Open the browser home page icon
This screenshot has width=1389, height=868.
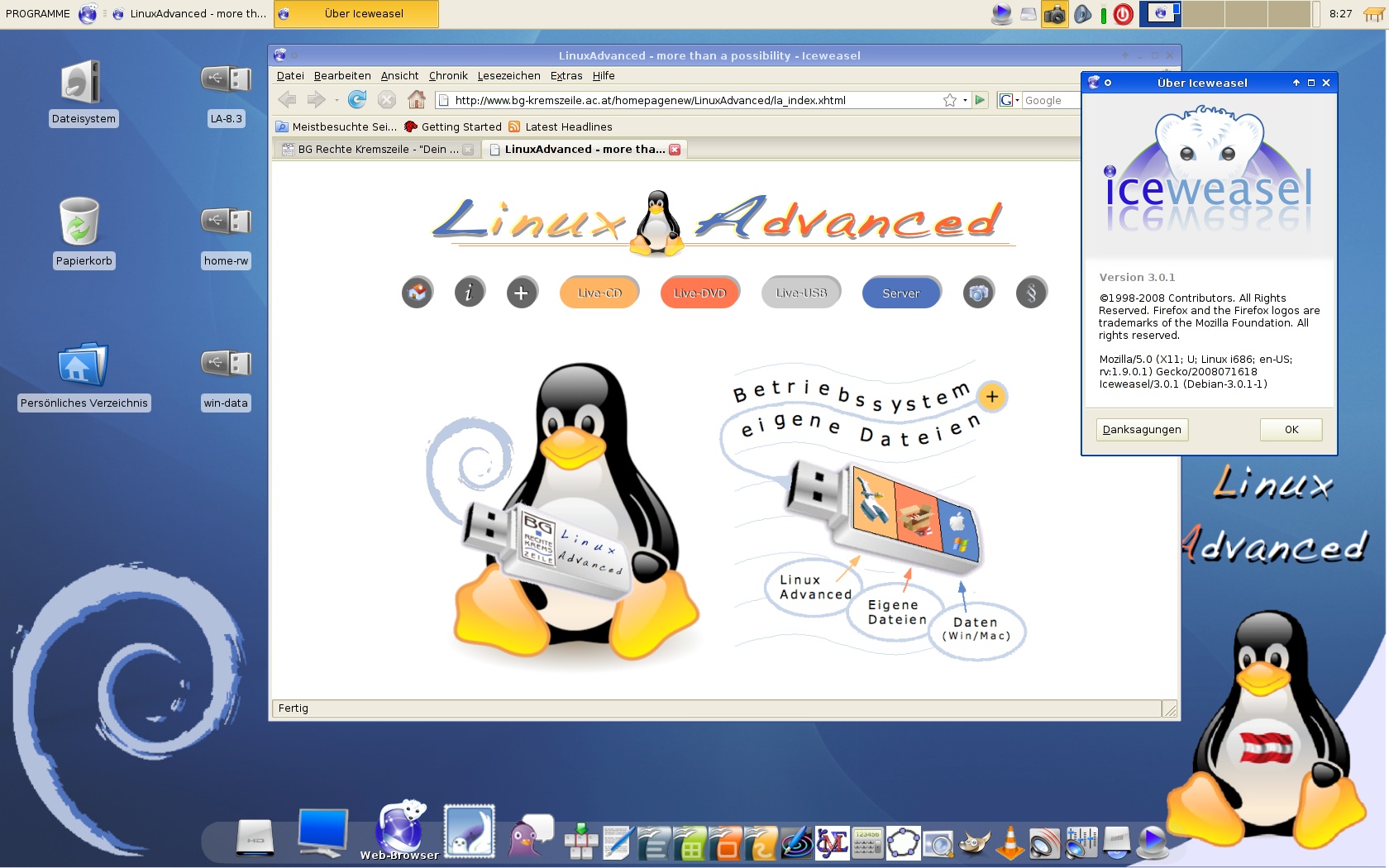(417, 100)
